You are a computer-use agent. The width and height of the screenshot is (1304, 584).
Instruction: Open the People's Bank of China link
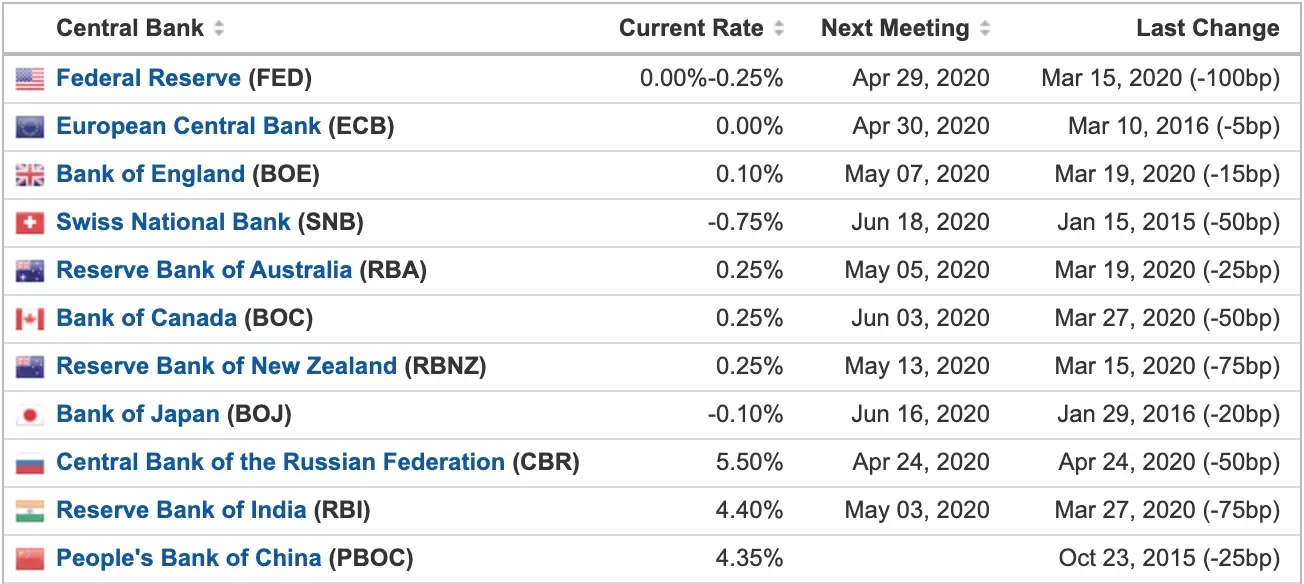[190, 558]
